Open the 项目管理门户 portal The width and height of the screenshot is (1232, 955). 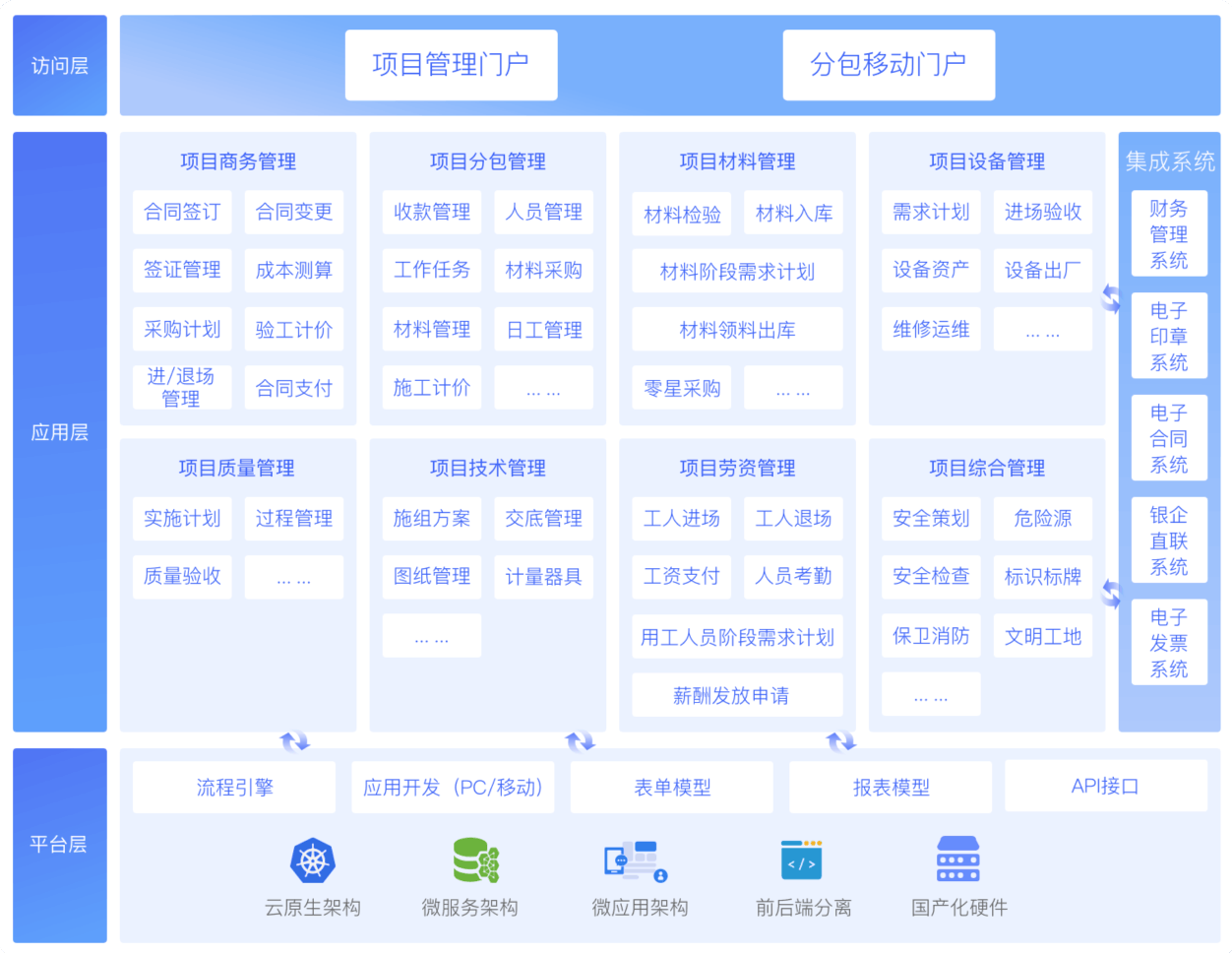[451, 65]
